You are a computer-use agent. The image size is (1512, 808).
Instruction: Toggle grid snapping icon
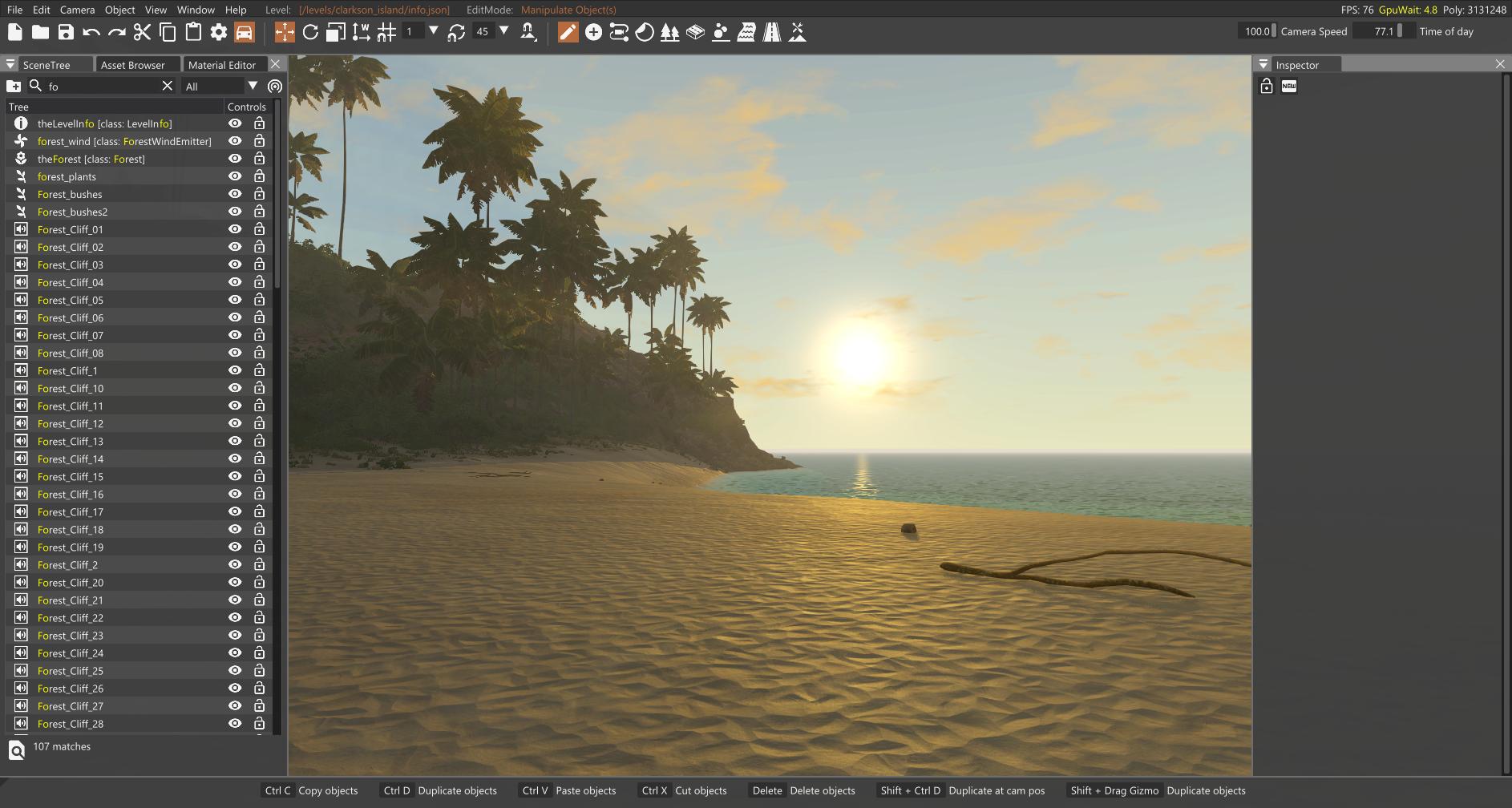tap(386, 32)
